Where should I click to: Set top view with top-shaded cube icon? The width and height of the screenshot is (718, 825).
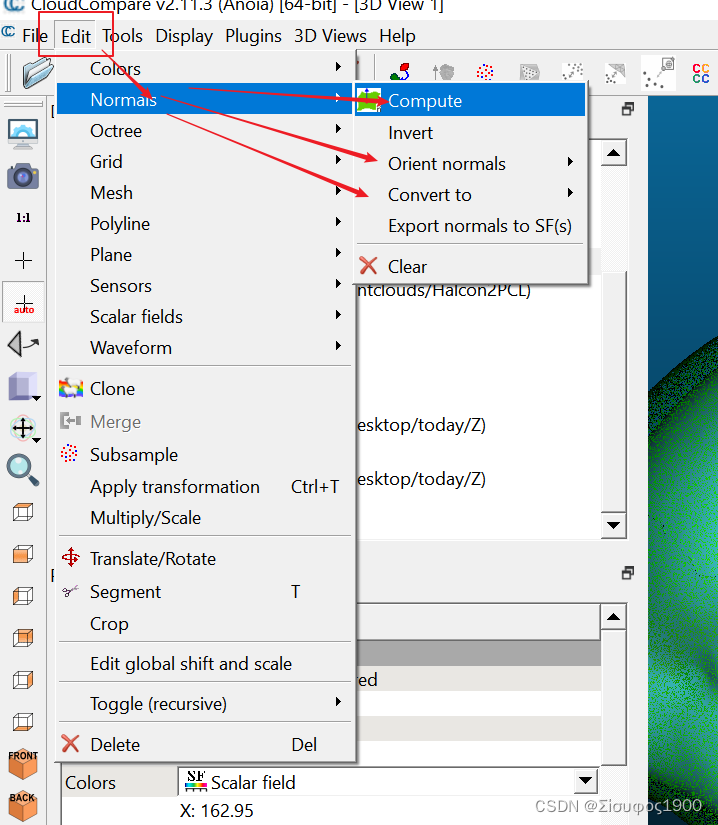point(23,512)
